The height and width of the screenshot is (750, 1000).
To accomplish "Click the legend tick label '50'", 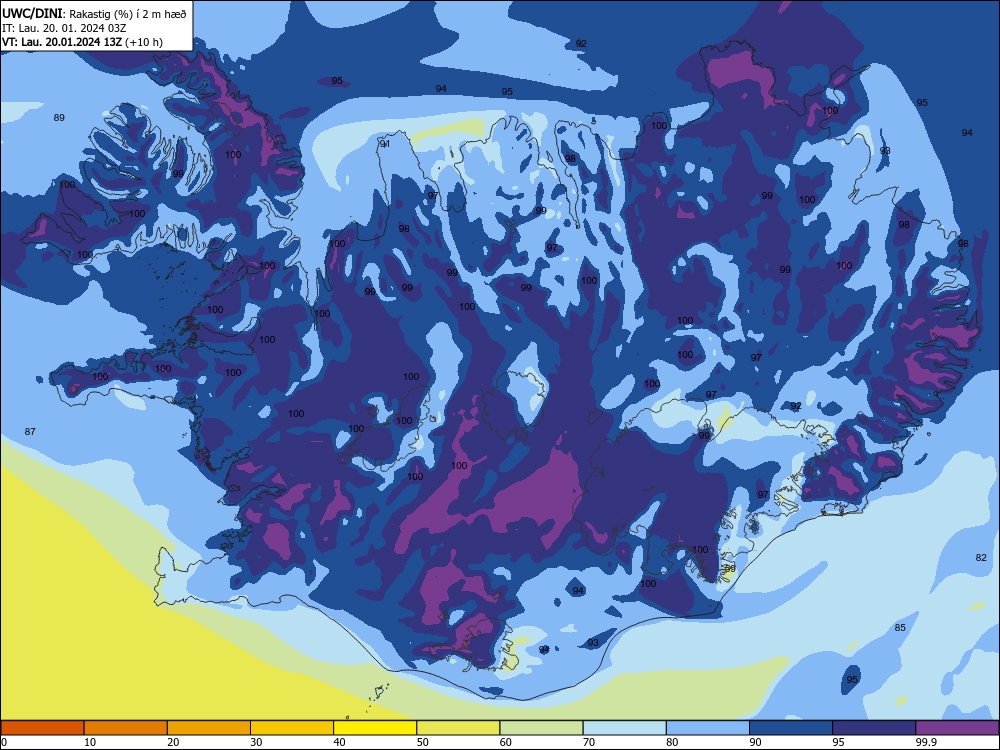I will click(x=423, y=742).
